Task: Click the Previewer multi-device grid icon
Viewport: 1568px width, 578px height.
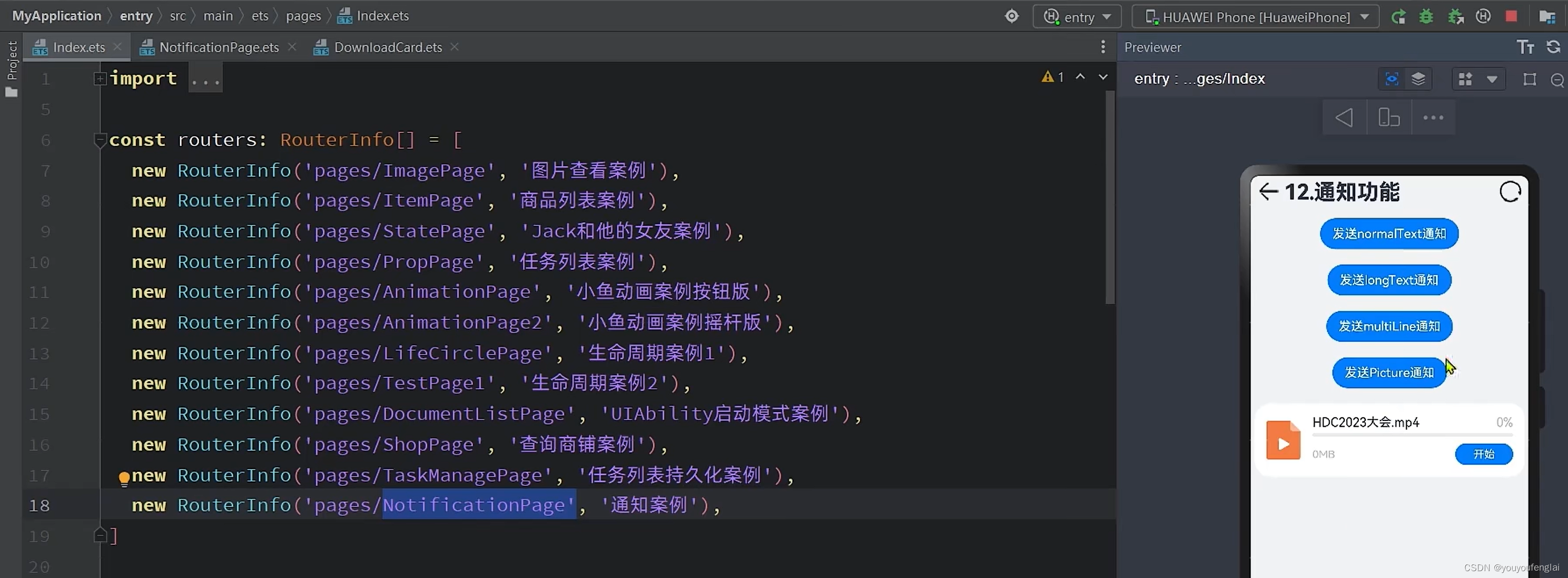Action: [1466, 79]
